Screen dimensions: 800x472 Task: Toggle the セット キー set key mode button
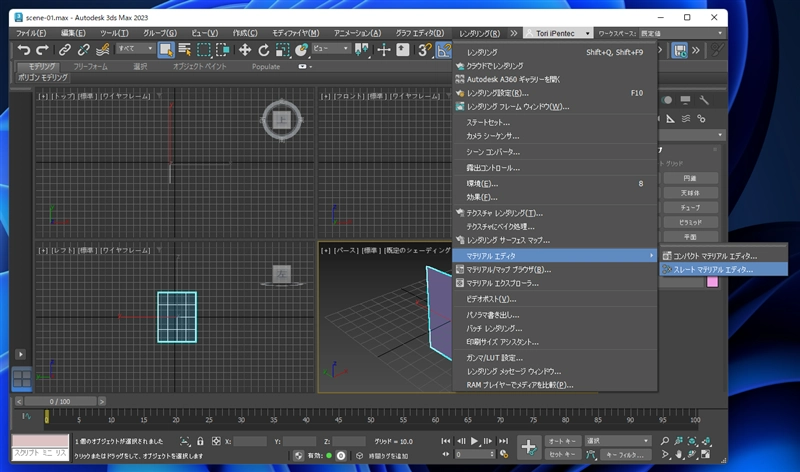(563, 454)
